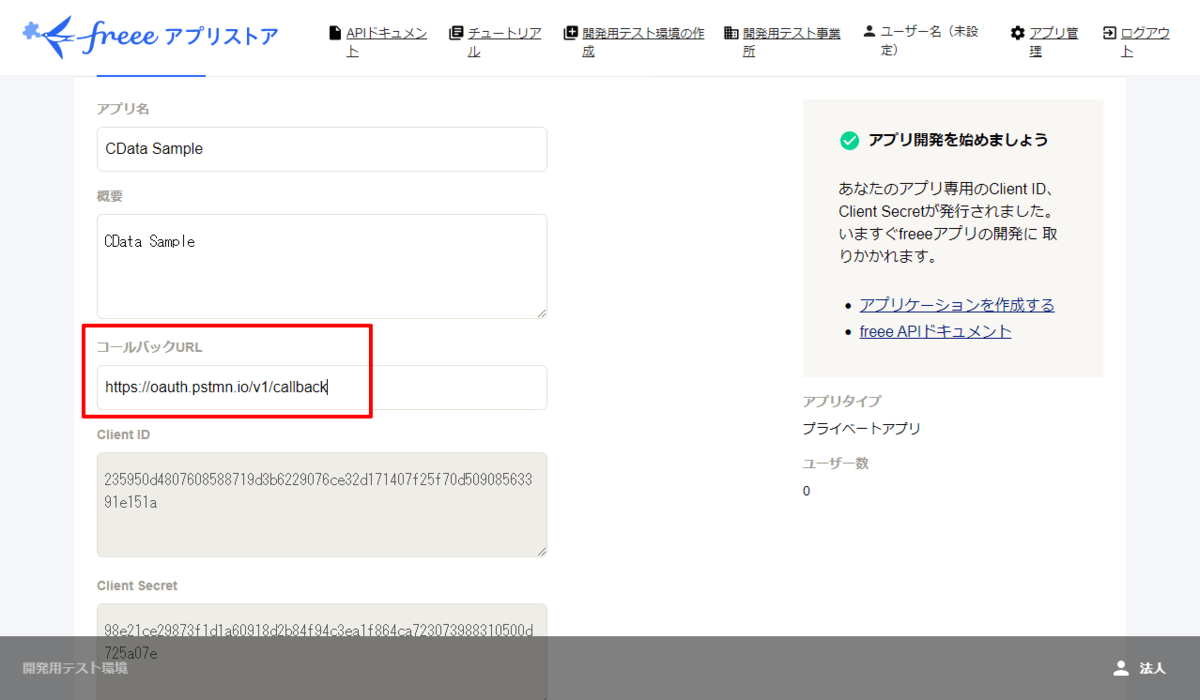Screen dimensions: 1200x700
Task: Focus the コールバックURL input field
Action: point(322,387)
